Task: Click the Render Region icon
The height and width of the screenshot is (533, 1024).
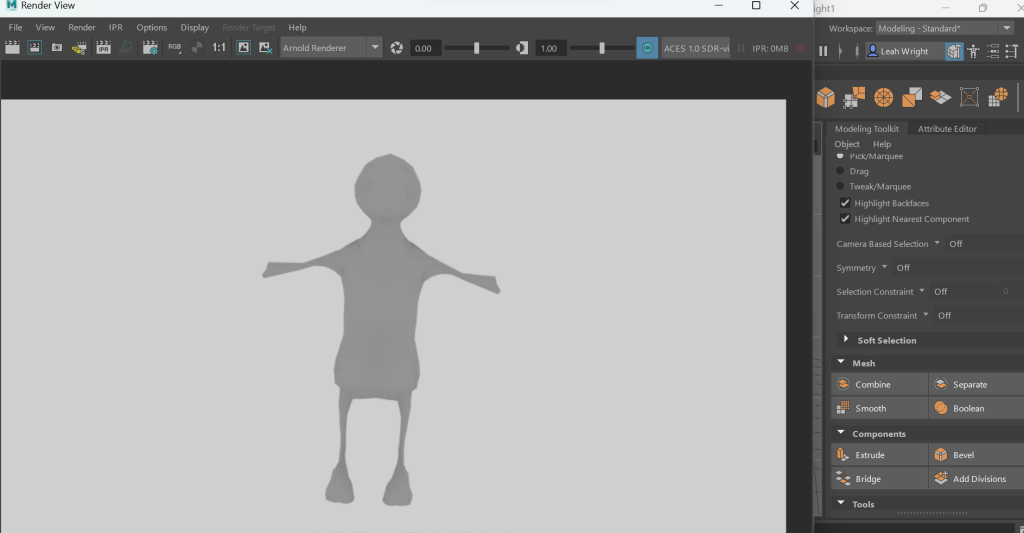Action: (35, 48)
